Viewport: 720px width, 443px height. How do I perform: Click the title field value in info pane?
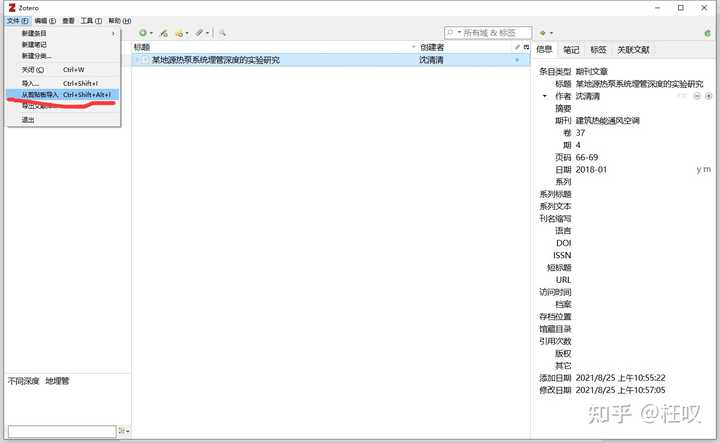(639, 84)
